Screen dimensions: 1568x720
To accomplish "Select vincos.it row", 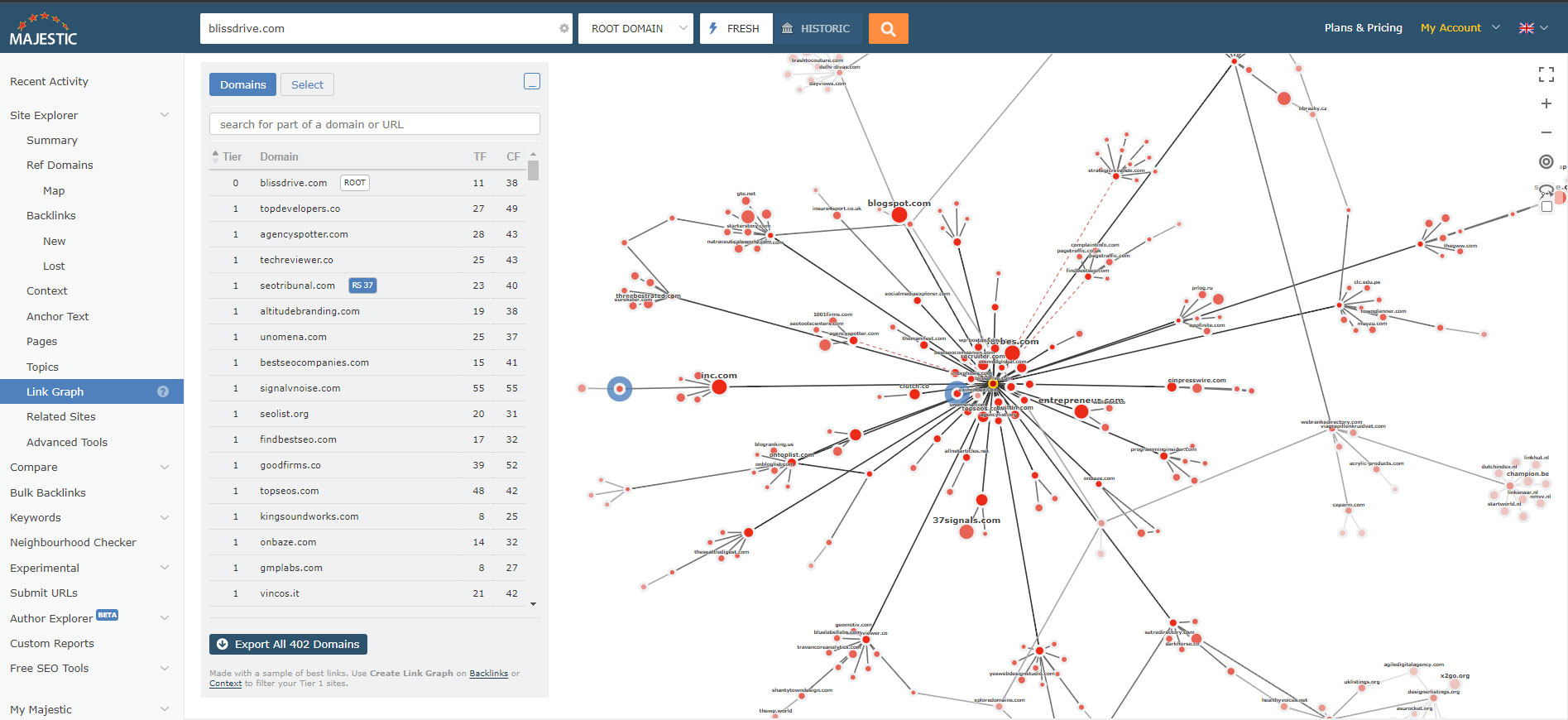I will click(x=368, y=593).
